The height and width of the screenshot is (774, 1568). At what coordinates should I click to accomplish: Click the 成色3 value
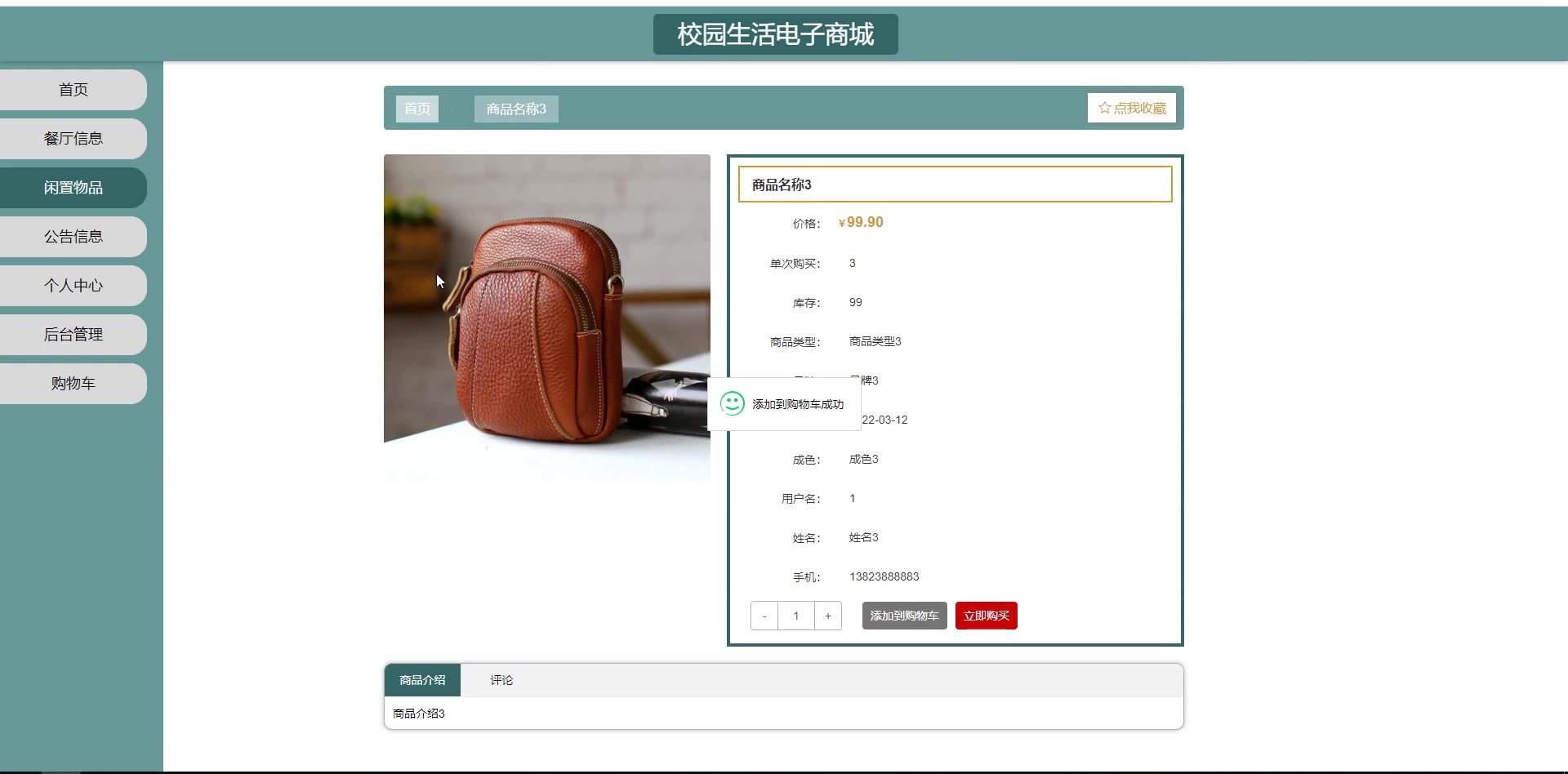click(864, 459)
